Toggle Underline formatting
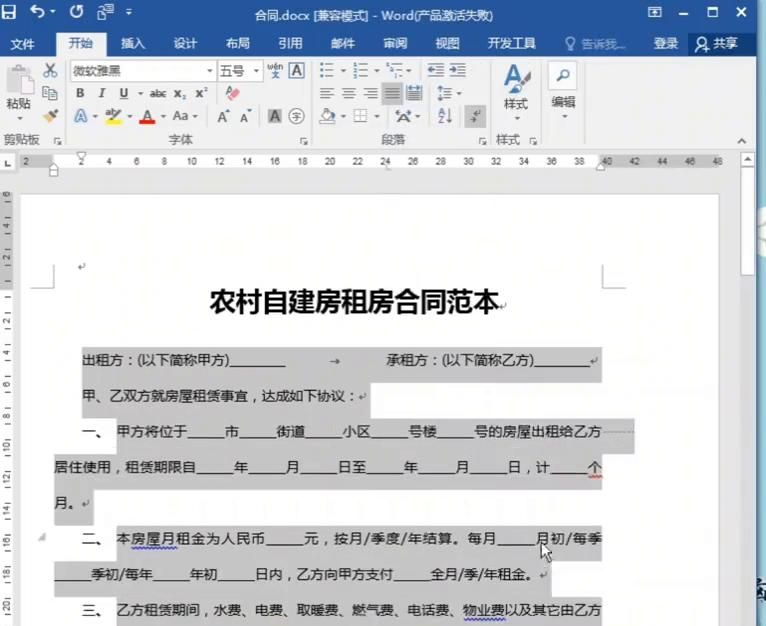 pyautogui.click(x=124, y=93)
